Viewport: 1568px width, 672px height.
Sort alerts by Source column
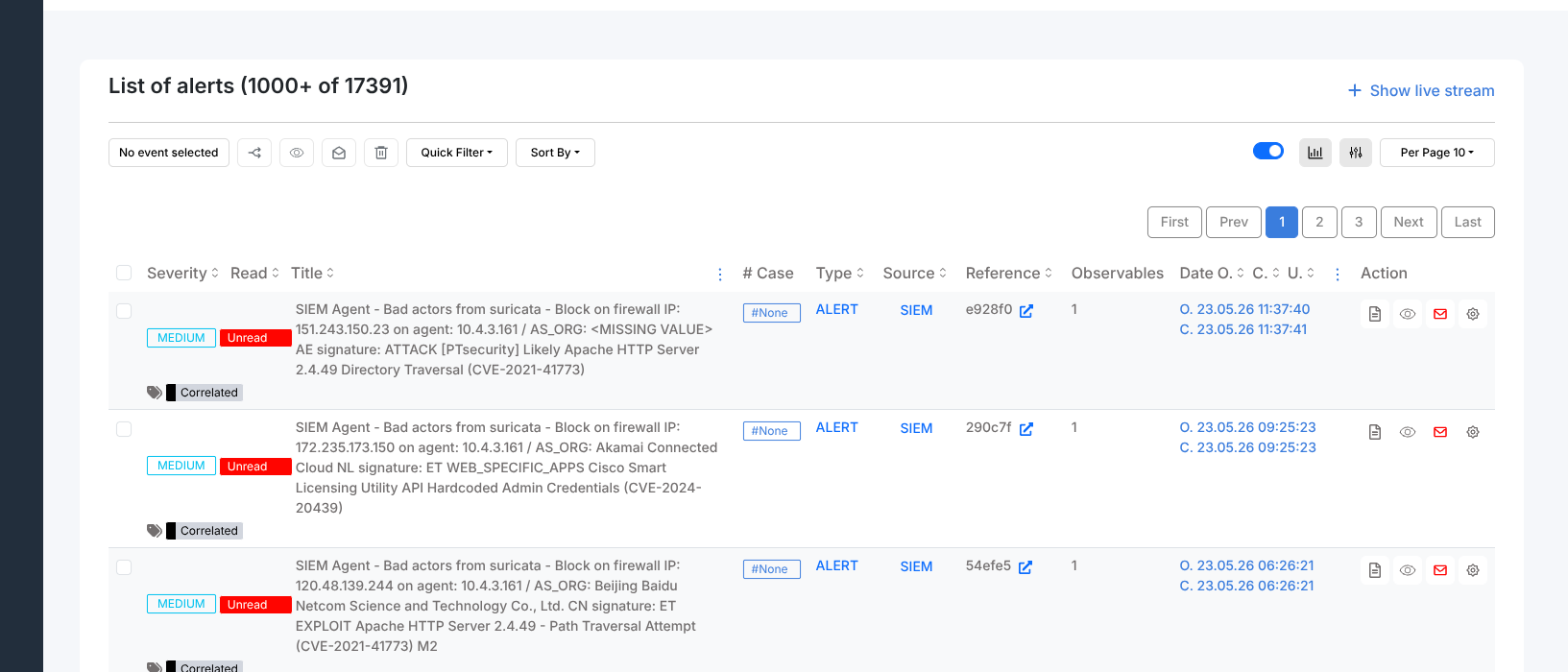(x=915, y=274)
